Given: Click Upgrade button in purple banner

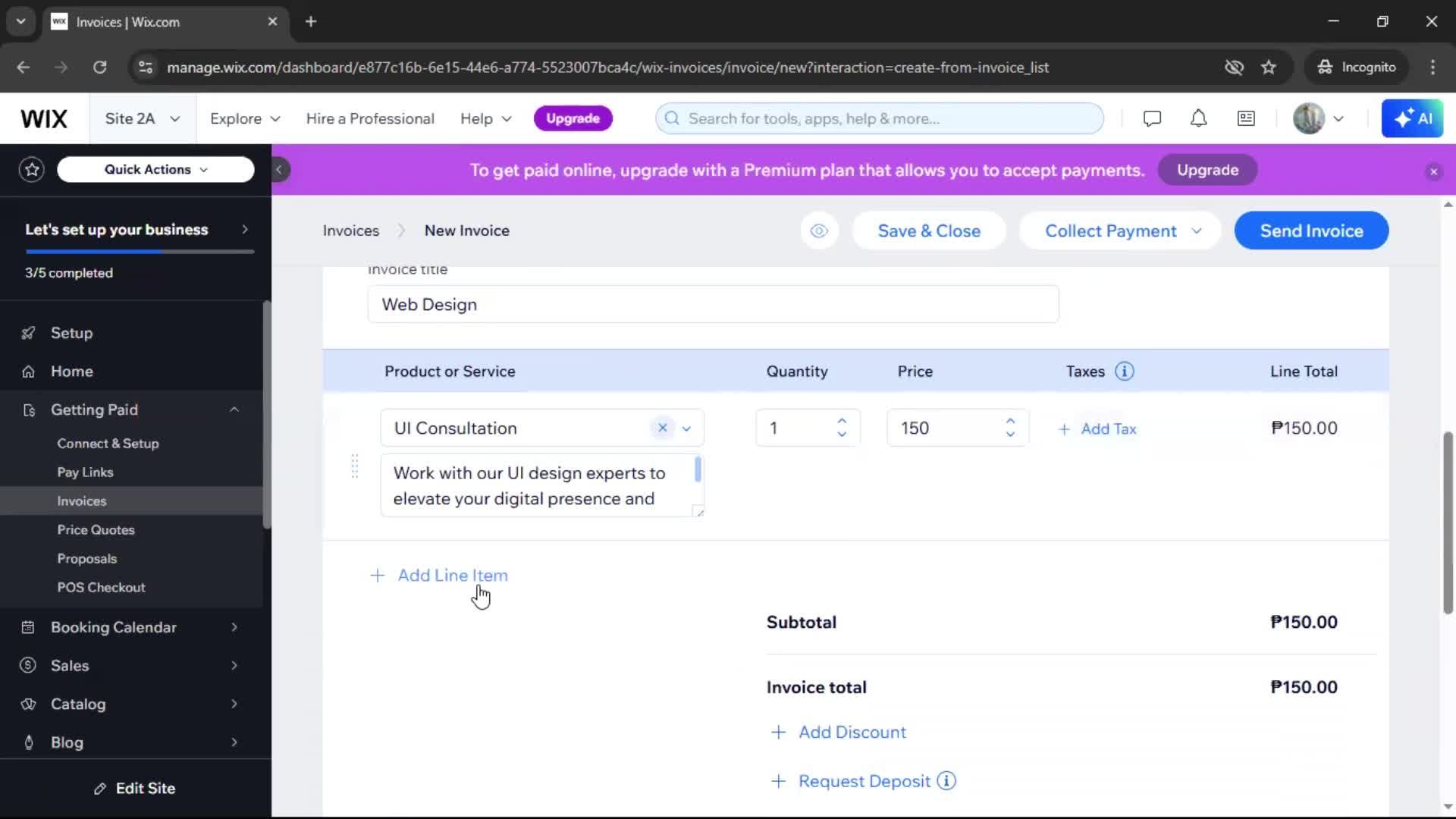Looking at the screenshot, I should pos(1207,171).
